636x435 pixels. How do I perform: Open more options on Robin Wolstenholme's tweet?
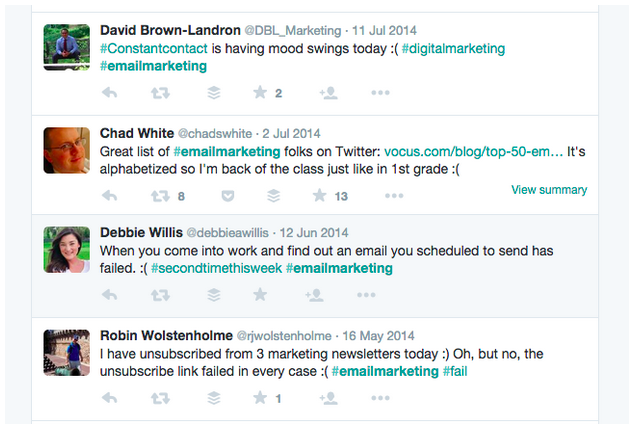pos(380,398)
